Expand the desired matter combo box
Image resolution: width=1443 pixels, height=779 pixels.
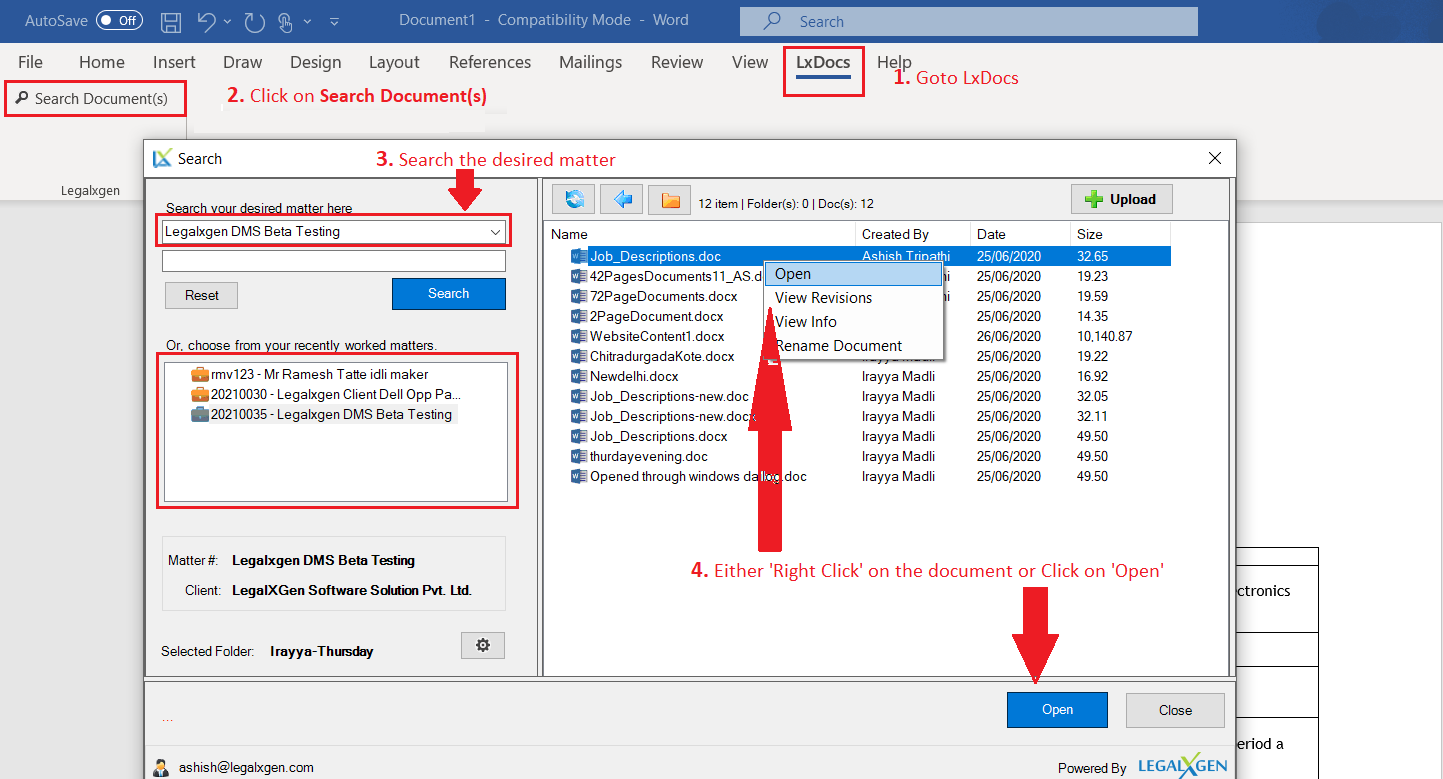coord(495,232)
